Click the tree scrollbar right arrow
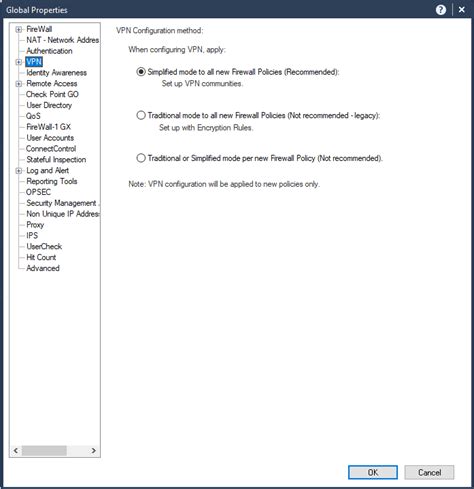474x489 pixels. coord(94,451)
